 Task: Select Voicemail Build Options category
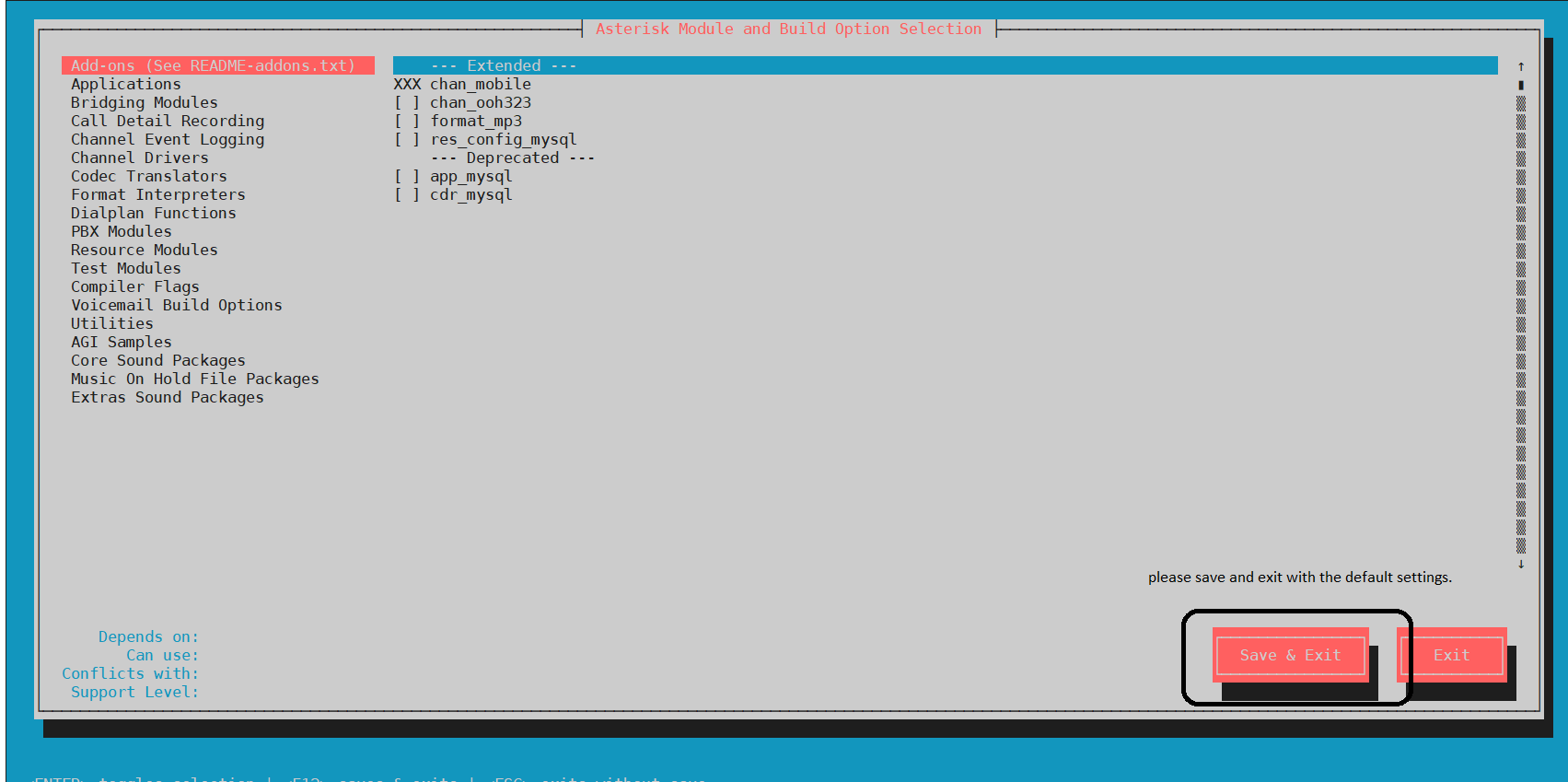click(177, 305)
